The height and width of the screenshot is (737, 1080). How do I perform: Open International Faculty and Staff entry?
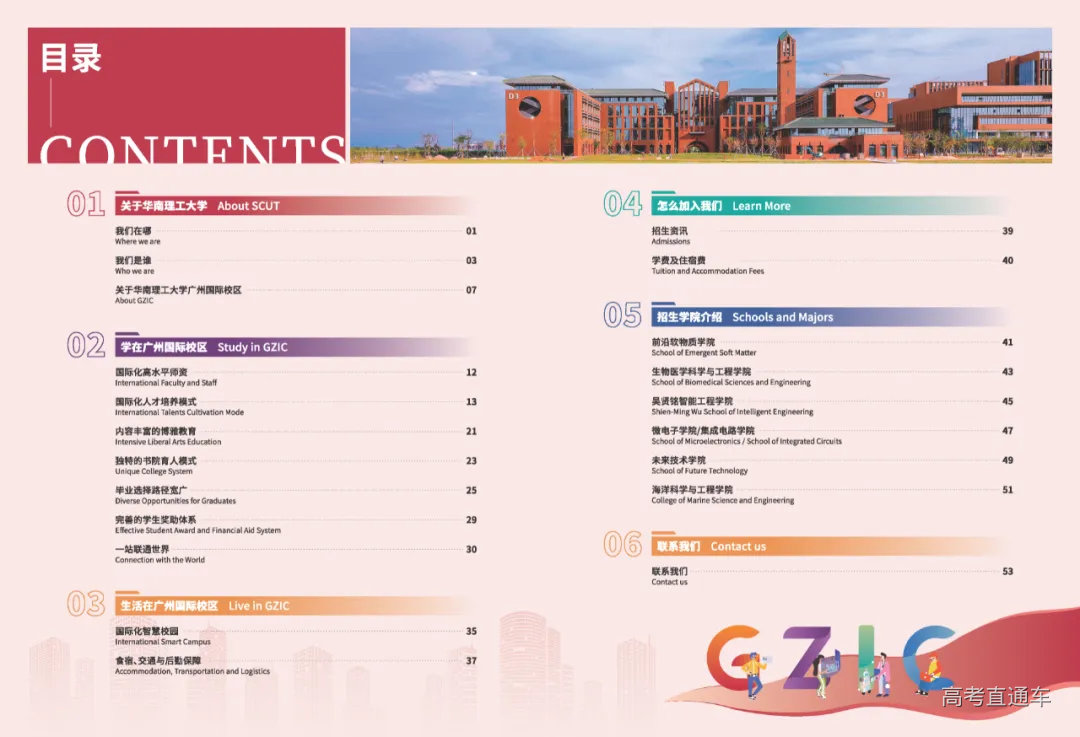(x=165, y=377)
